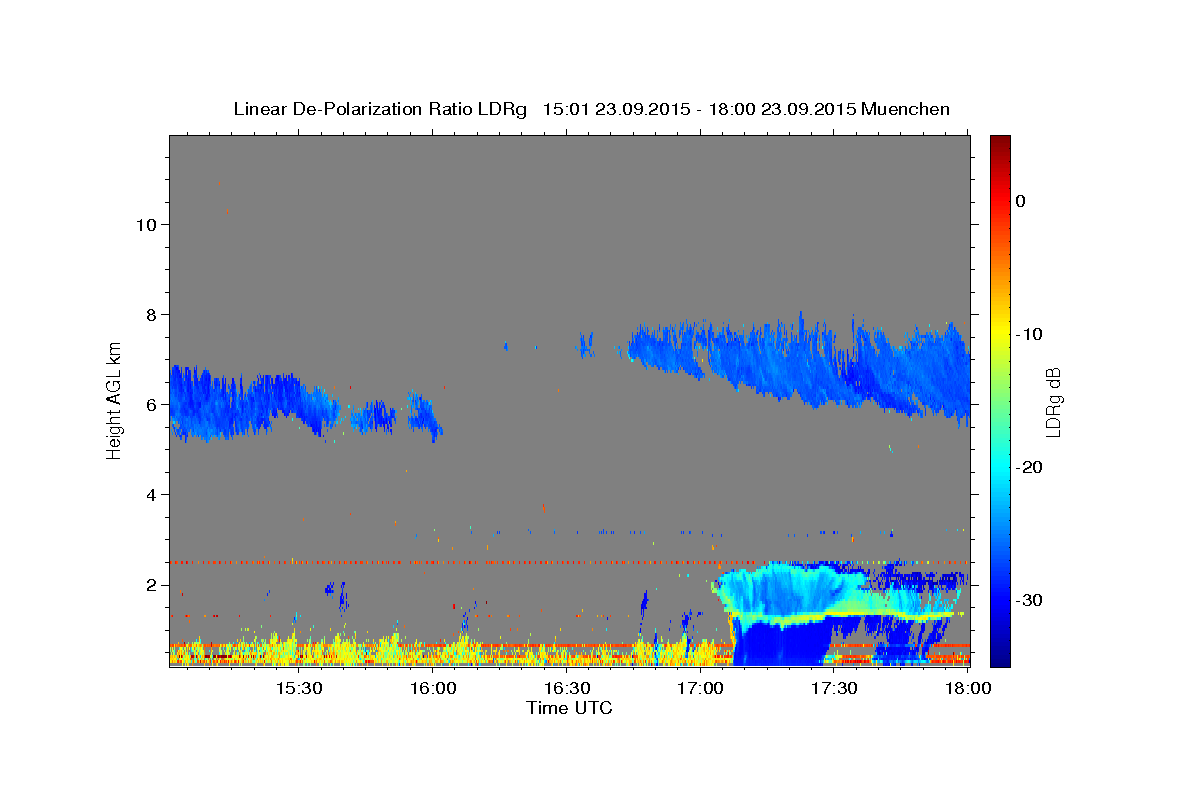This screenshot has height=800, width=1200.
Task: Click the plot title 'Linear De-Polarization Ratio LDRg'
Action: coord(379,109)
